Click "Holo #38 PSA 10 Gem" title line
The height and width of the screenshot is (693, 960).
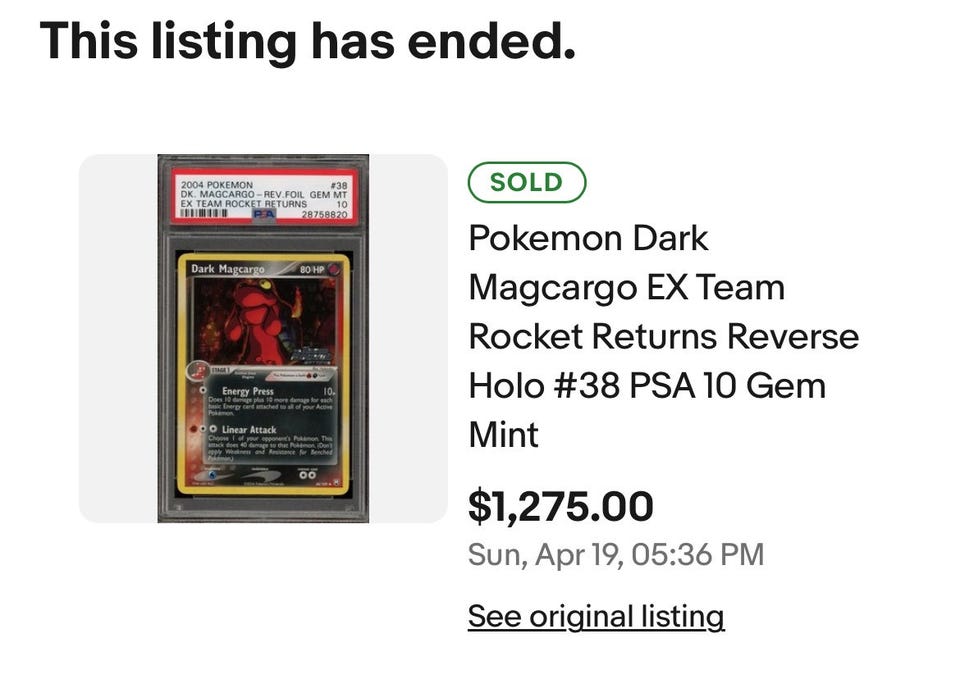pos(646,385)
